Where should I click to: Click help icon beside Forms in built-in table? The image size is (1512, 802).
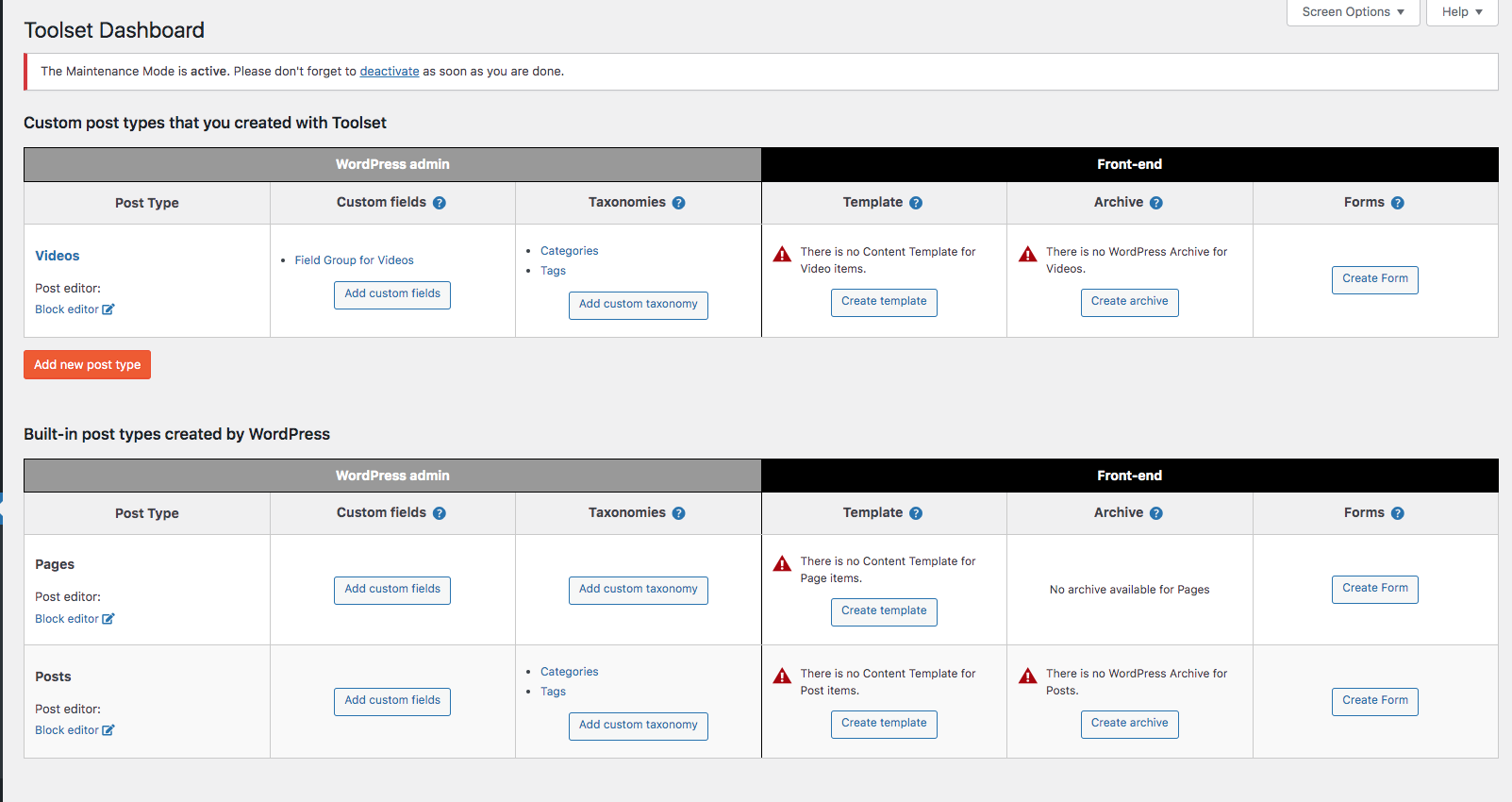(1398, 513)
